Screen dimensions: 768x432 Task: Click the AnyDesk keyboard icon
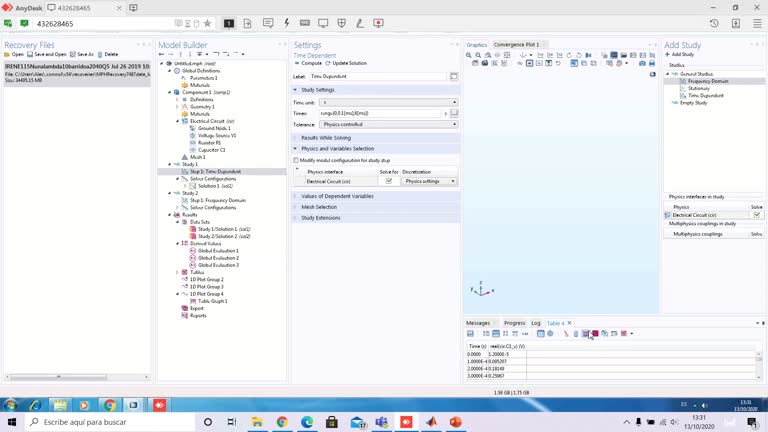[305, 23]
